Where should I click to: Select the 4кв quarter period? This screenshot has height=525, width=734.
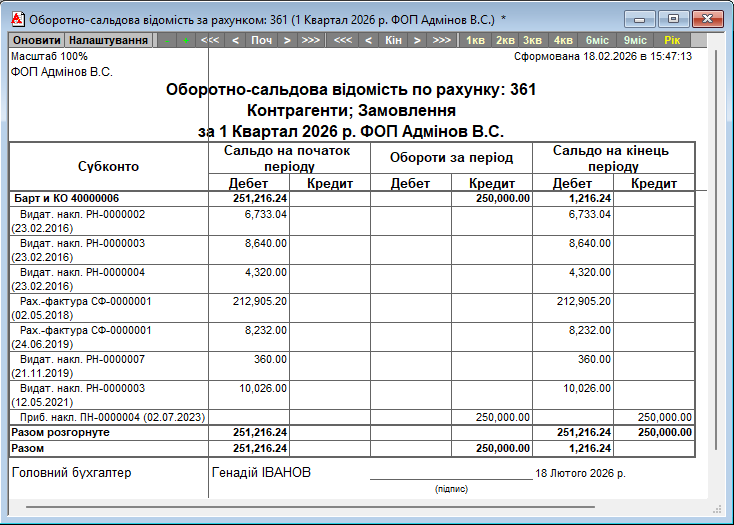[564, 40]
